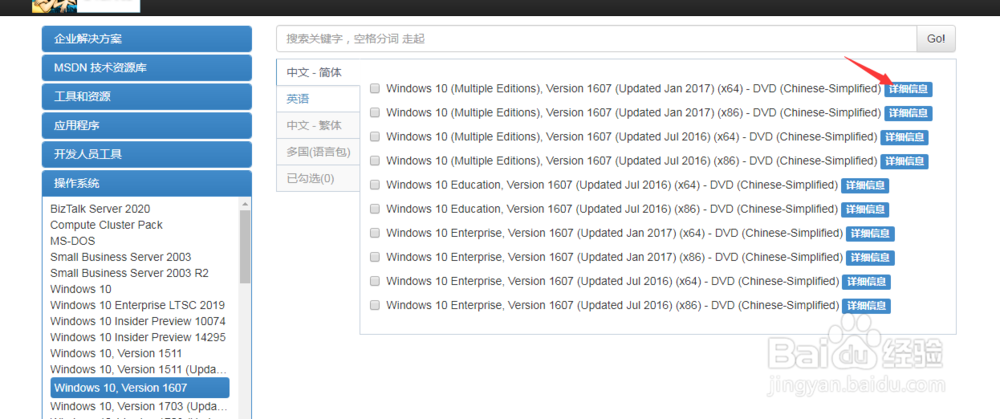
Task: Open 详细信息 for Education Jul 2016 x86
Action: click(x=865, y=209)
